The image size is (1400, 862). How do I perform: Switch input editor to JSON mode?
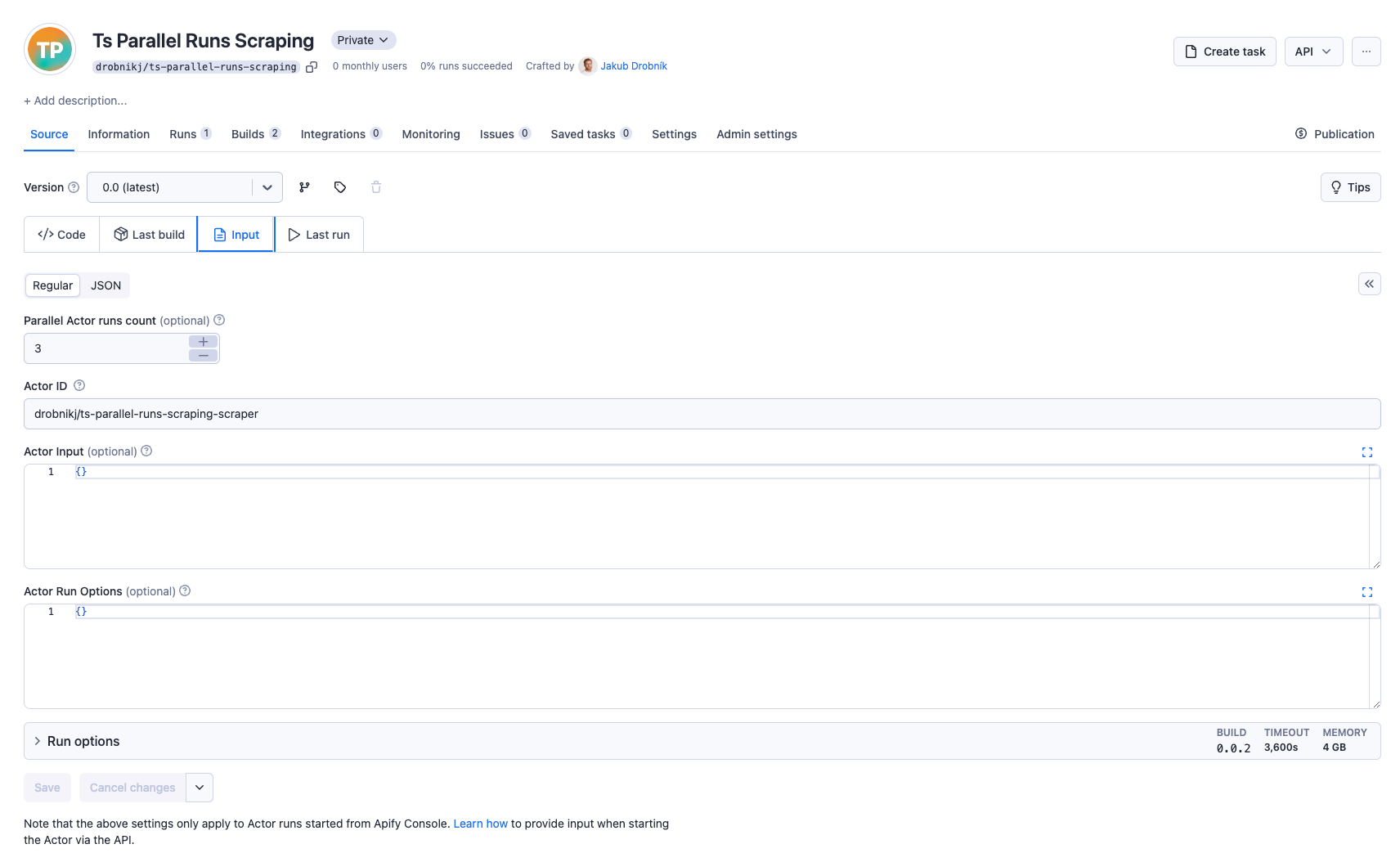(x=105, y=285)
